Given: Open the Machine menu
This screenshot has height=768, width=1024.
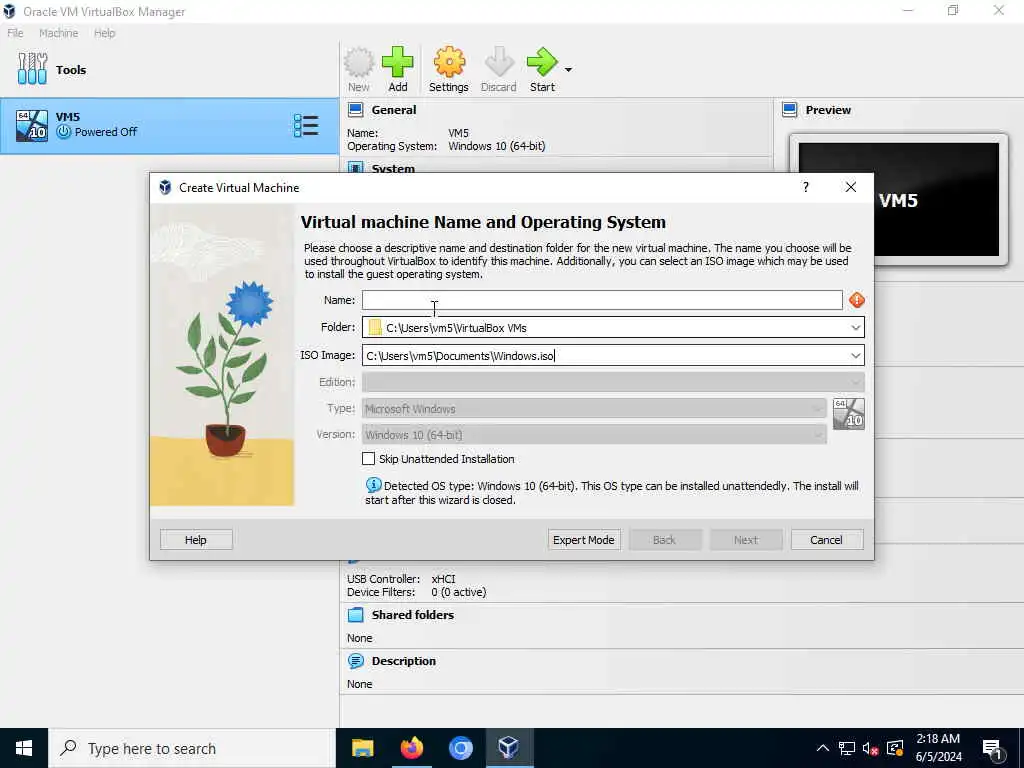Looking at the screenshot, I should click(58, 33).
